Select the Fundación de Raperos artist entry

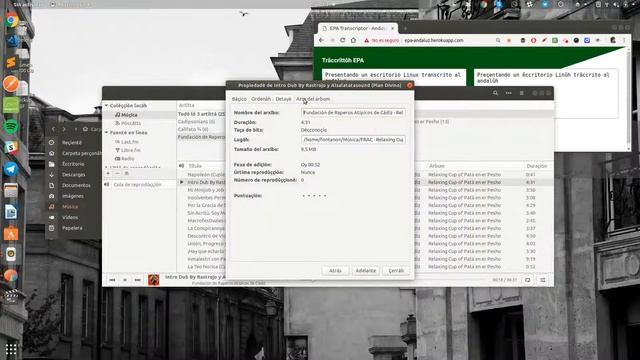coord(201,137)
